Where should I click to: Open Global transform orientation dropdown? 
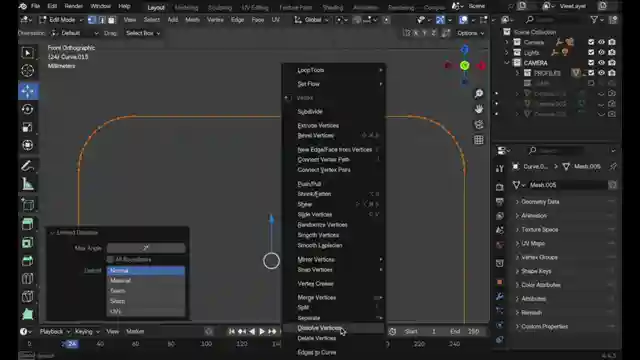coord(312,20)
